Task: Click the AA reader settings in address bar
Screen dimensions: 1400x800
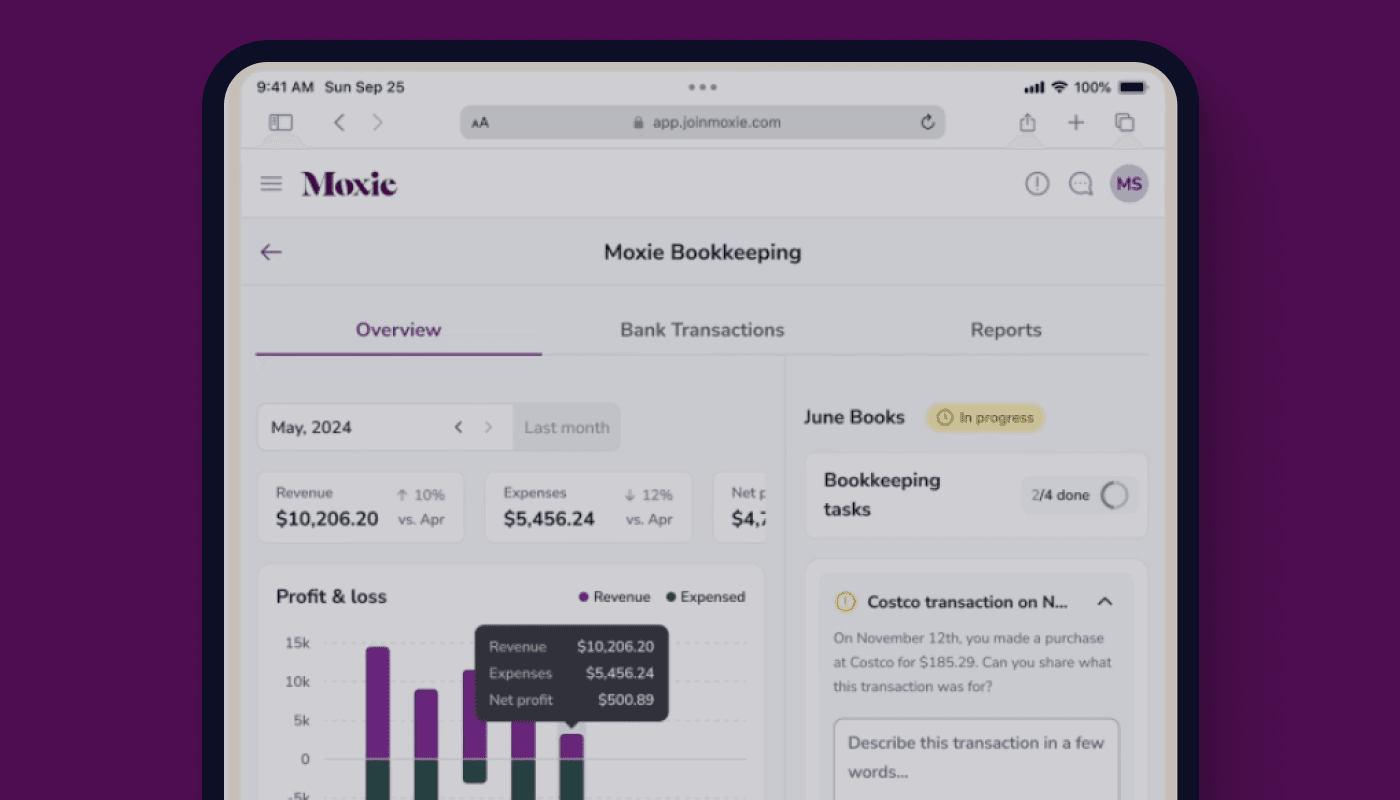Action: point(481,123)
